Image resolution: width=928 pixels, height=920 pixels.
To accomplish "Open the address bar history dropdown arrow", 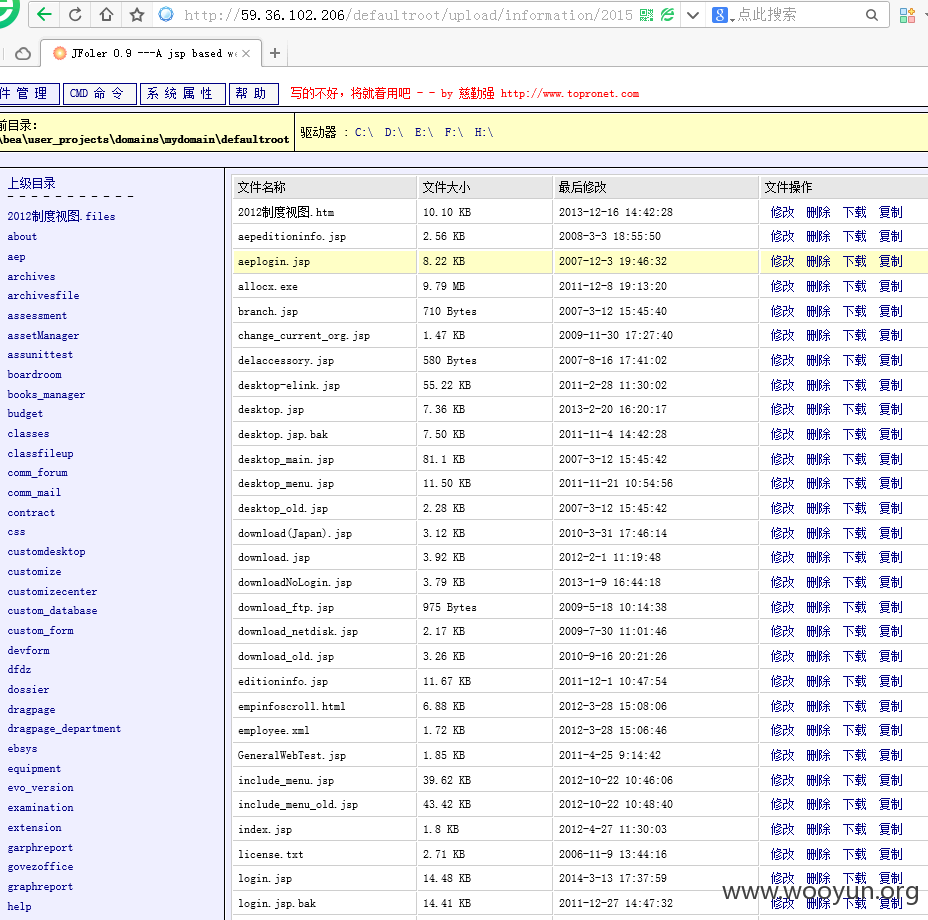I will click(x=693, y=15).
